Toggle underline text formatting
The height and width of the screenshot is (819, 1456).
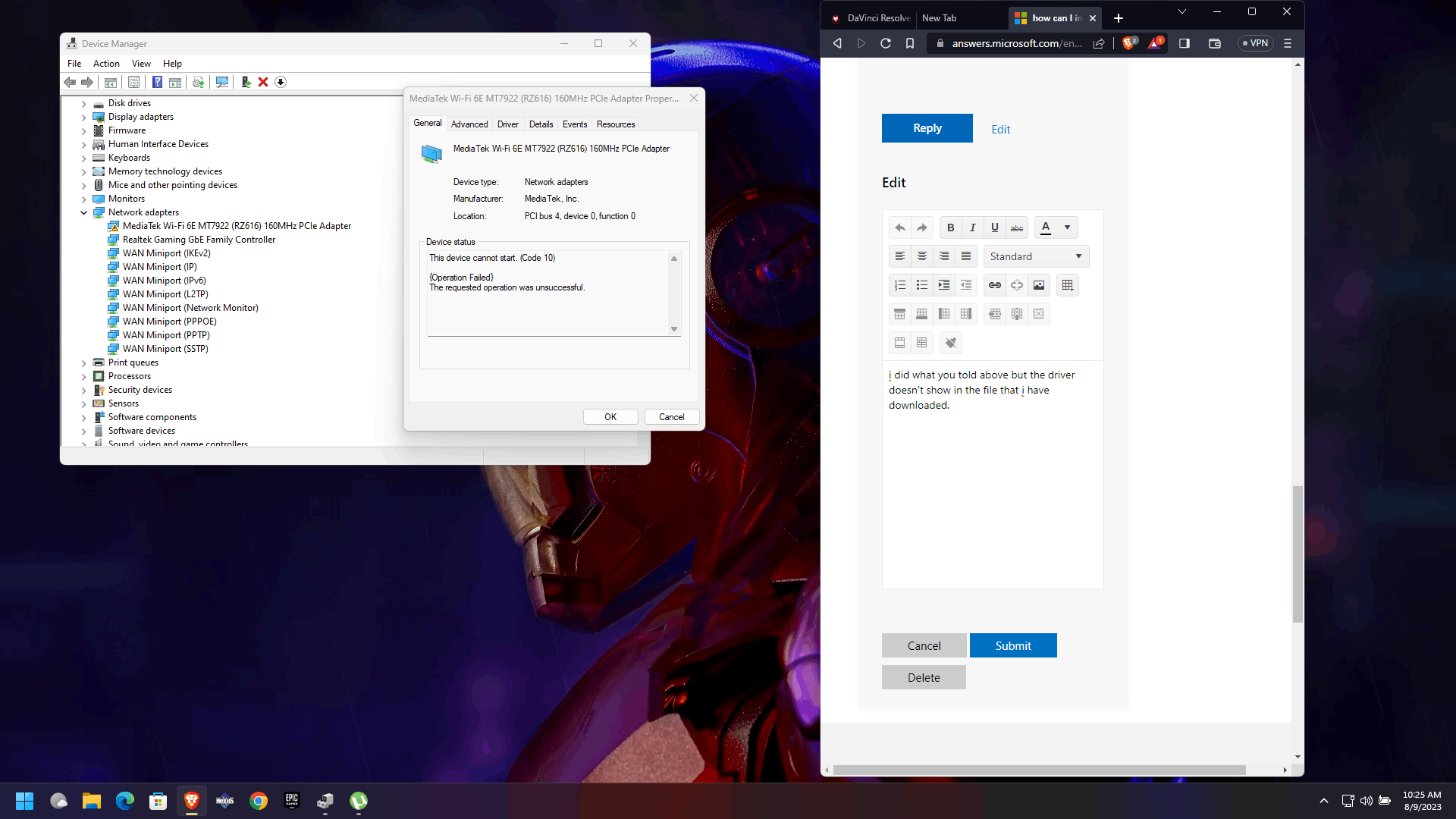point(994,227)
